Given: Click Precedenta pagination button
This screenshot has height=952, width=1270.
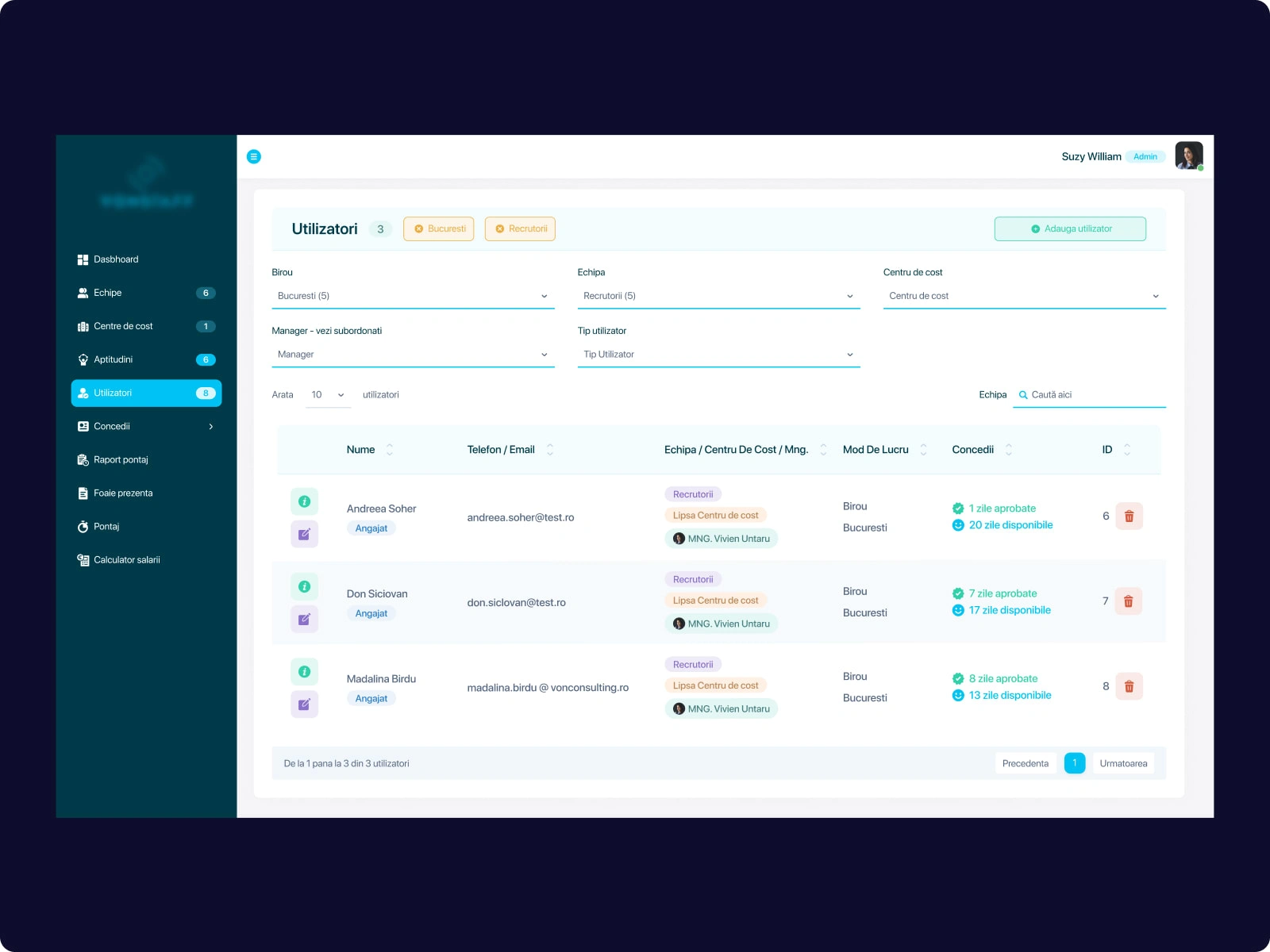Looking at the screenshot, I should (x=1026, y=763).
